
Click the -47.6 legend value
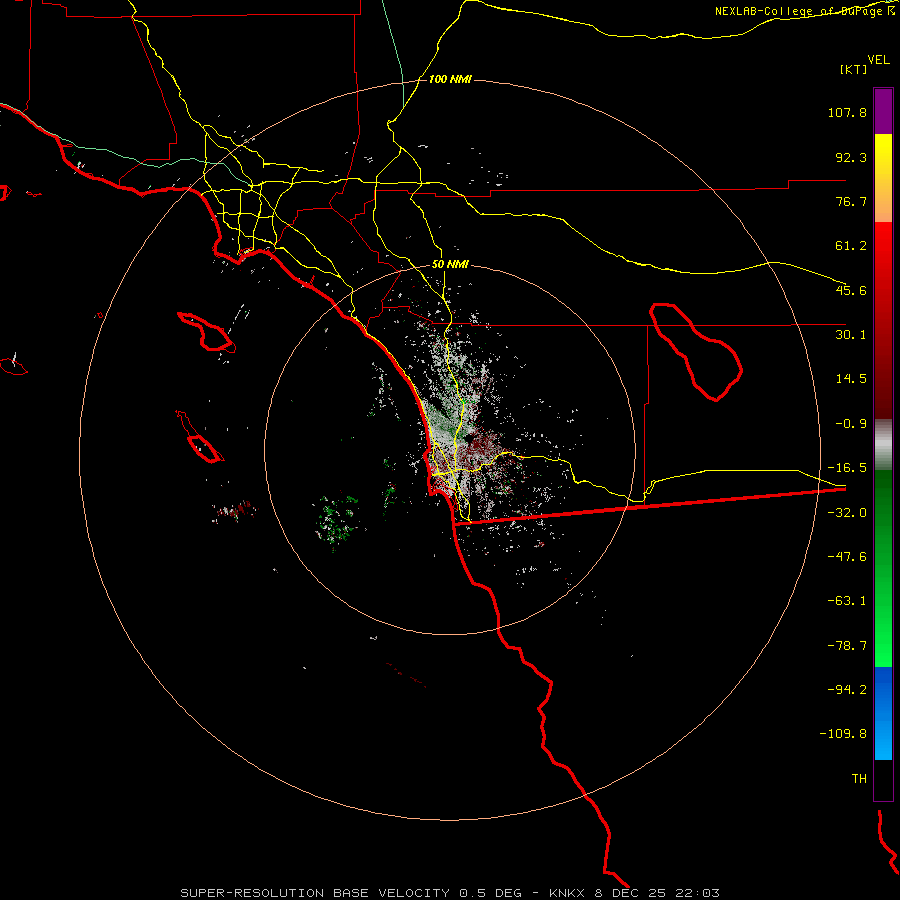(x=847, y=557)
